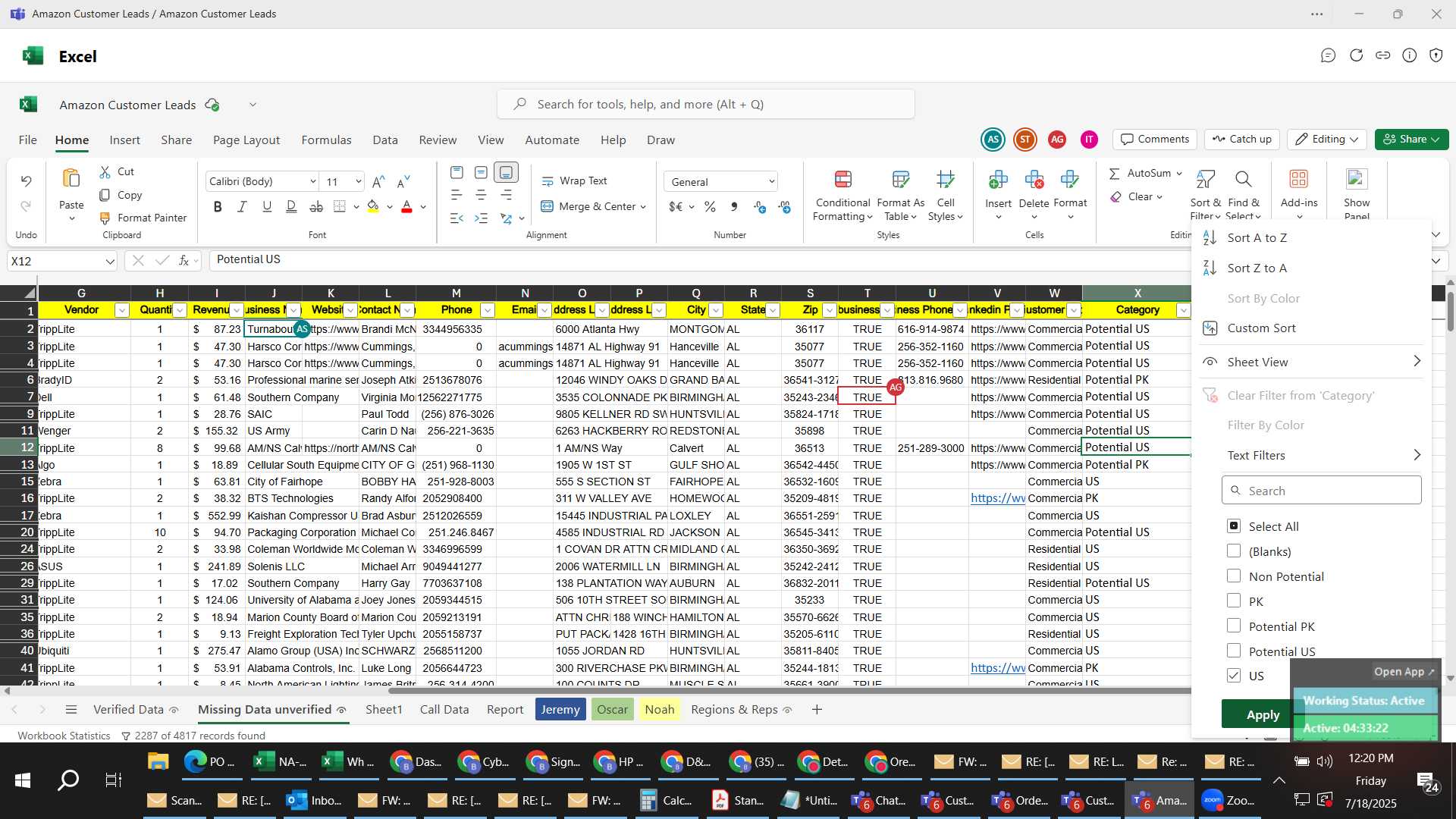Open the font name dropdown
The width and height of the screenshot is (1456, 819).
point(312,181)
